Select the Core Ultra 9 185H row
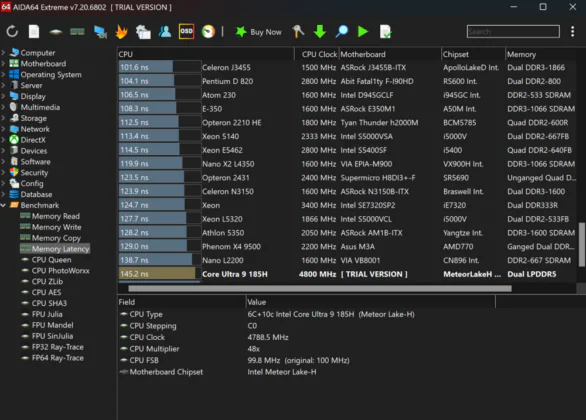The width and height of the screenshot is (586, 420). tap(347, 274)
